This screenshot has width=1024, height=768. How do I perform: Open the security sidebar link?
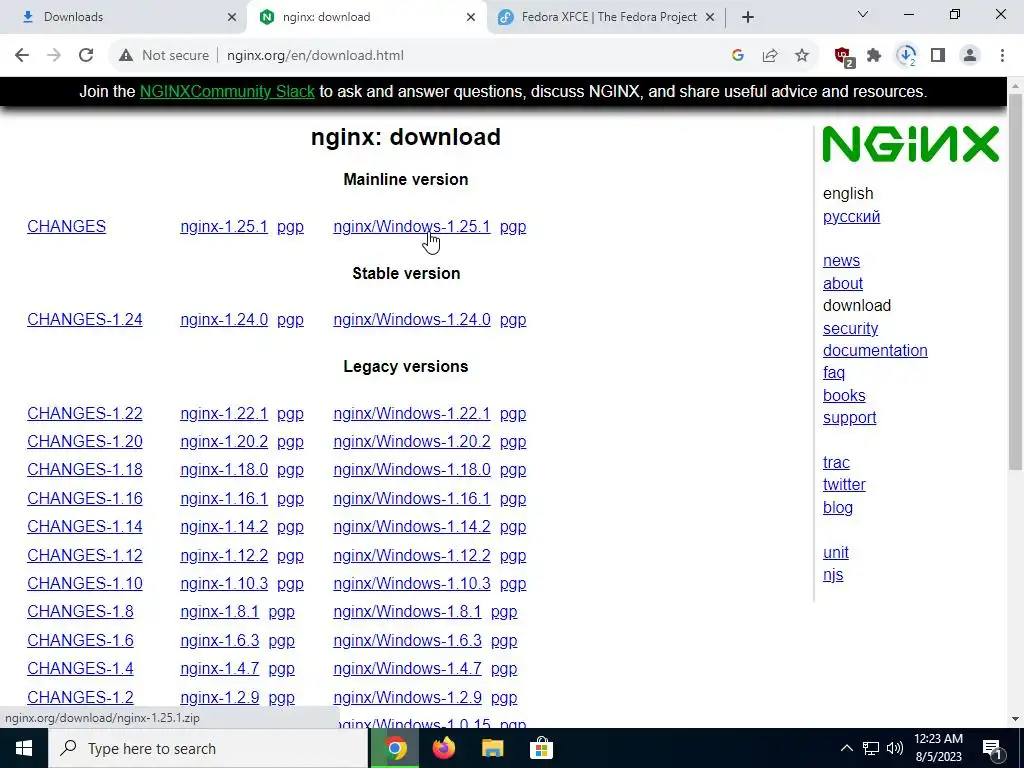click(850, 328)
